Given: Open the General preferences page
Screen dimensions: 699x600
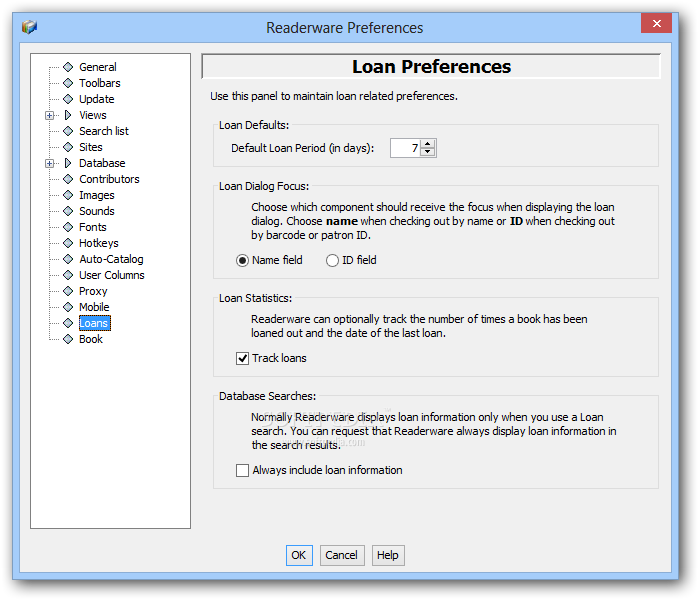Looking at the screenshot, I should pyautogui.click(x=98, y=67).
